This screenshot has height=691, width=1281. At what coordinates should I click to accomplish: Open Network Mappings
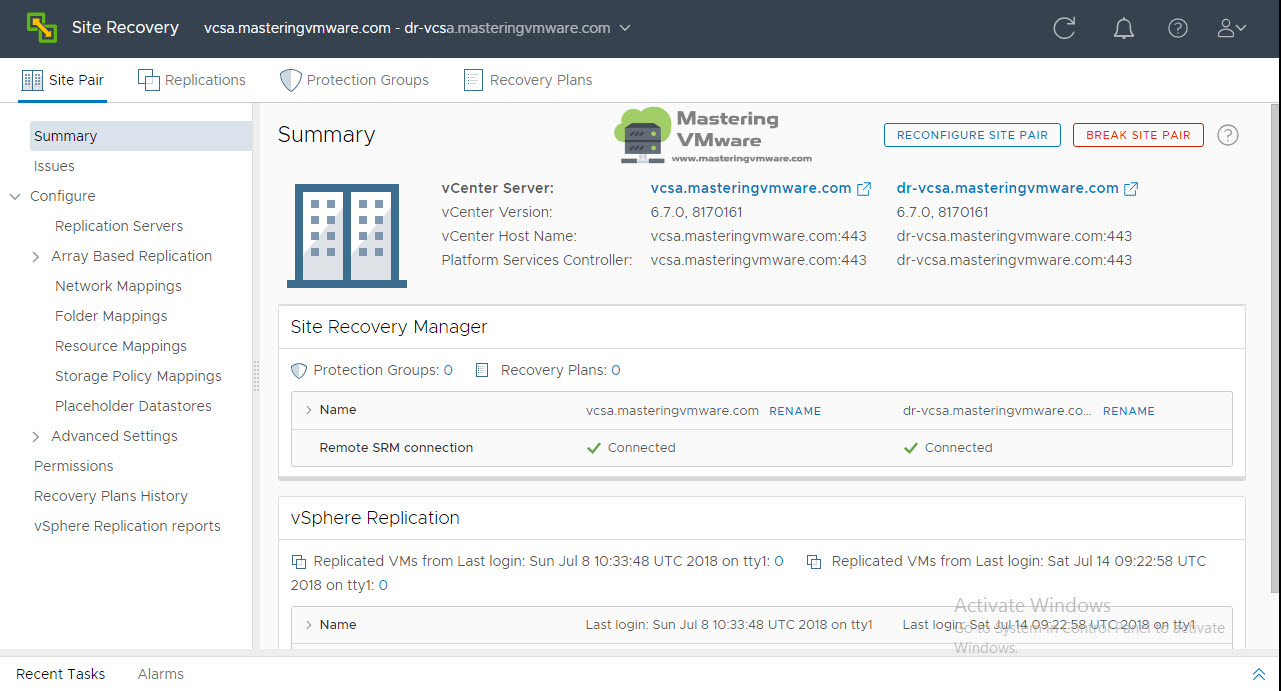click(118, 286)
